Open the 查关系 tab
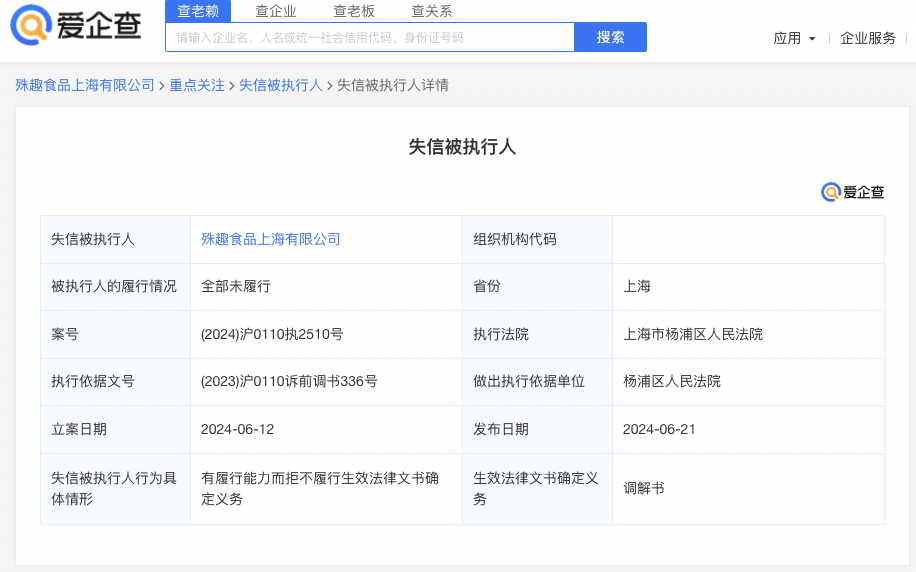 click(432, 11)
